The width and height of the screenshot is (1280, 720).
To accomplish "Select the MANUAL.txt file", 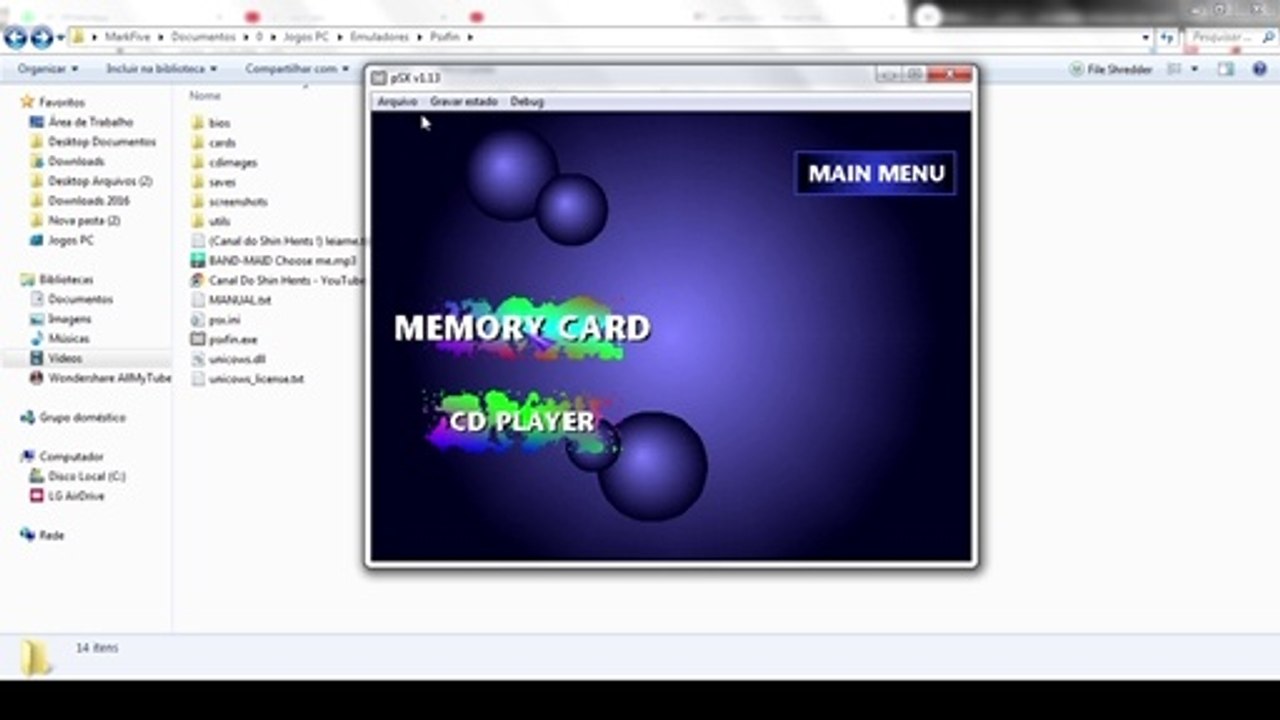I will (x=239, y=300).
